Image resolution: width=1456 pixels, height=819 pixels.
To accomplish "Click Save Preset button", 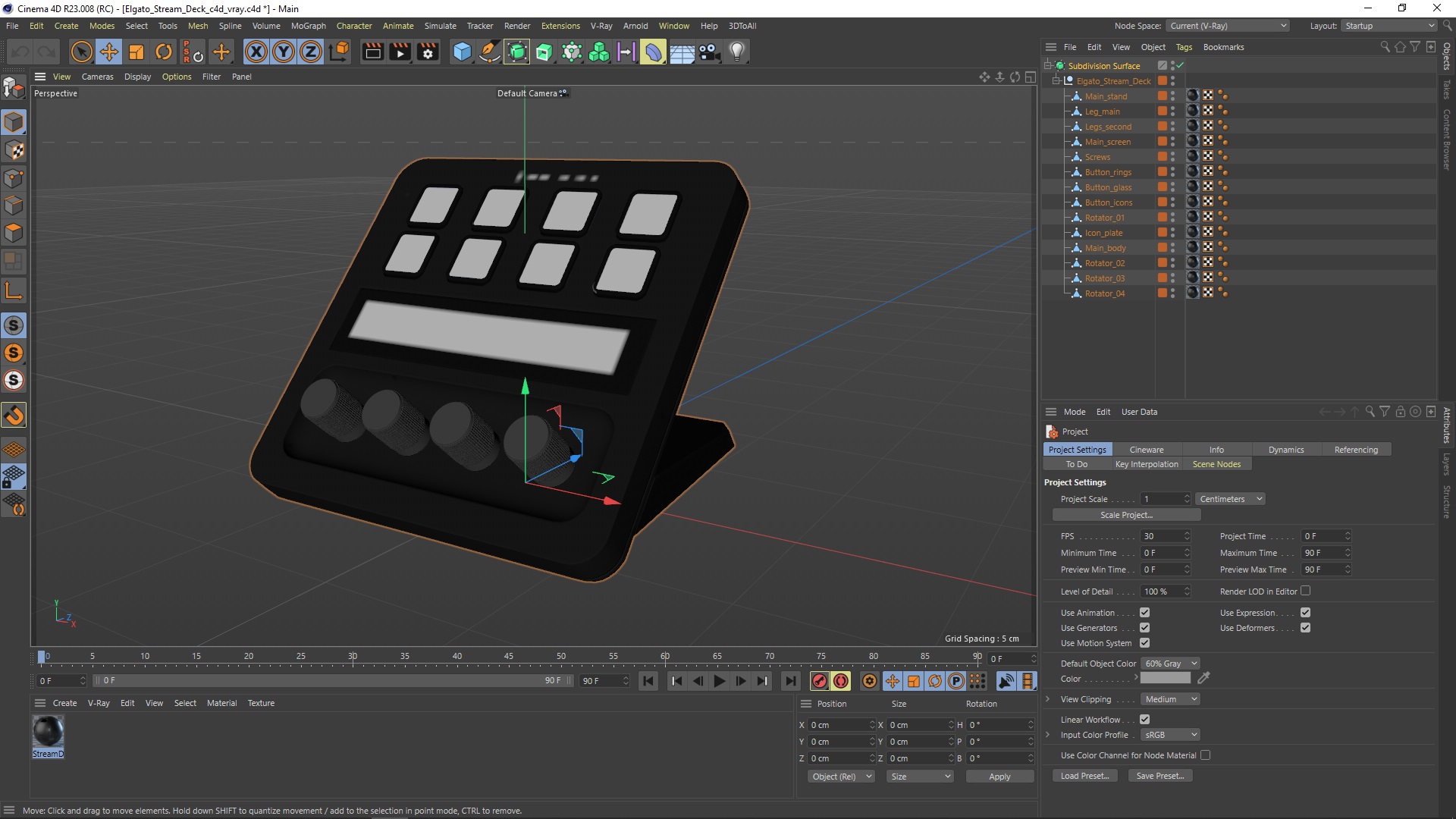I will 1160,776.
